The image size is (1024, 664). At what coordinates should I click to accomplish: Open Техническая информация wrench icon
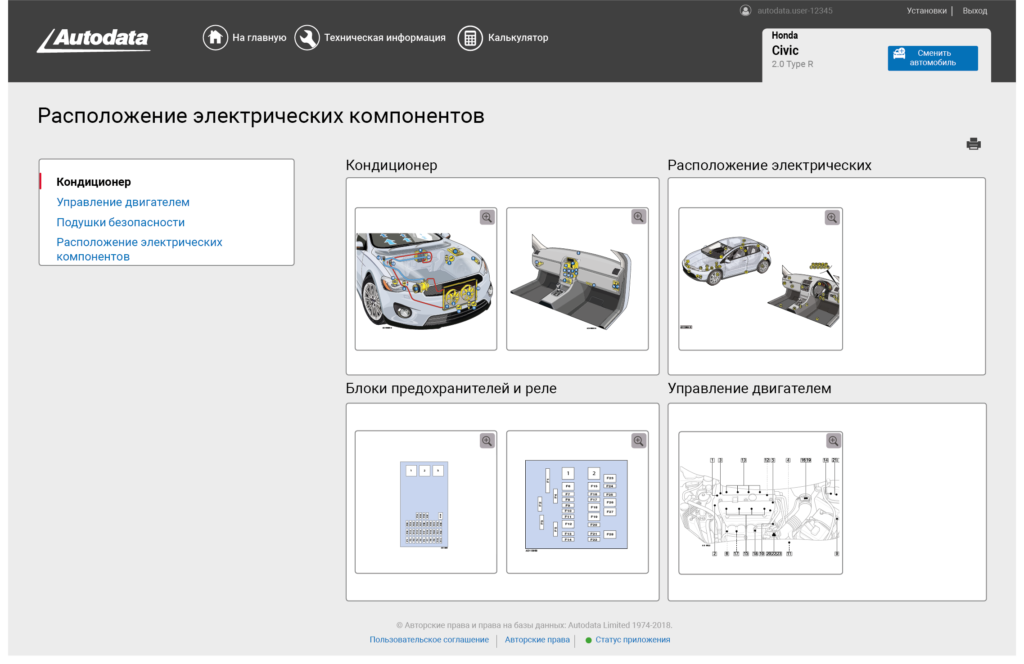pos(307,38)
